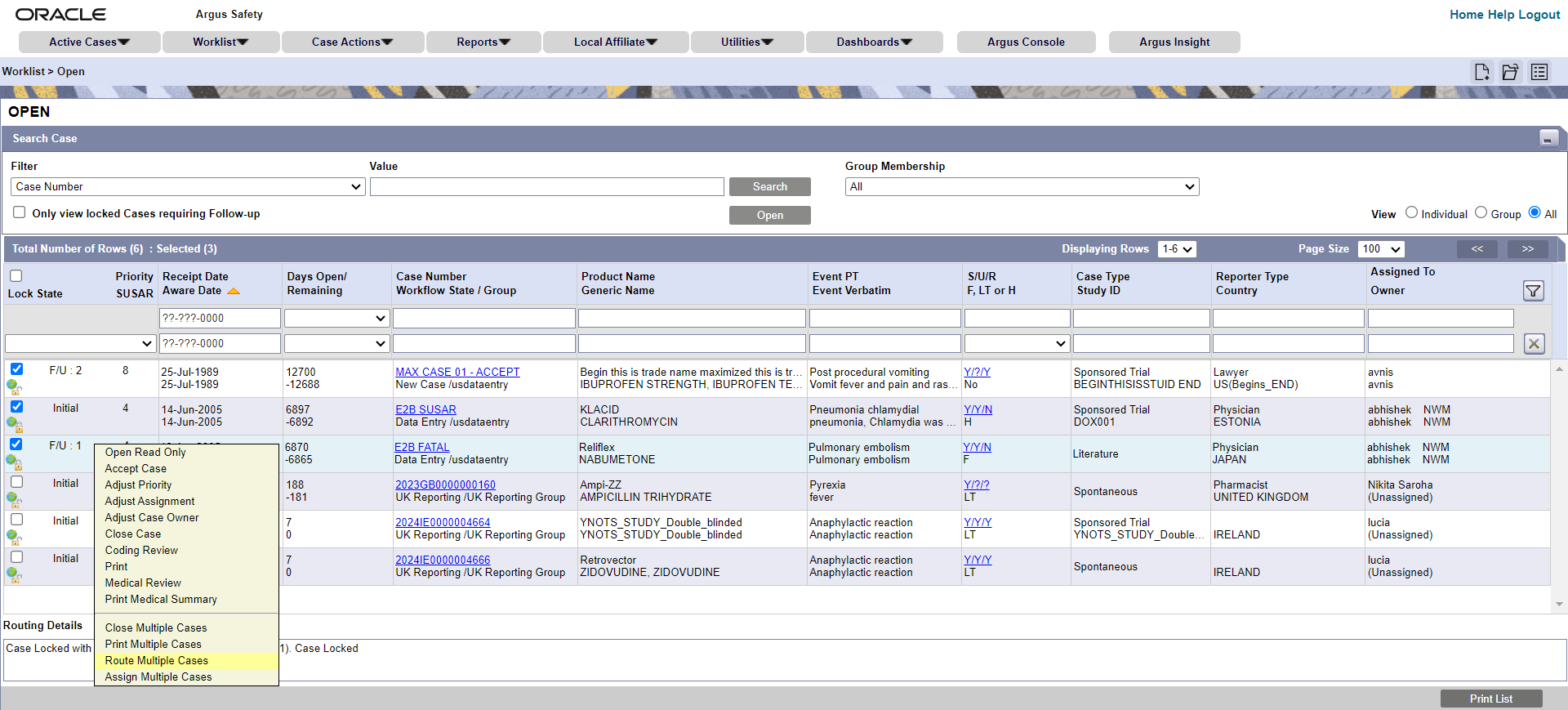
Task: Click the Logout link
Action: click(x=1539, y=15)
